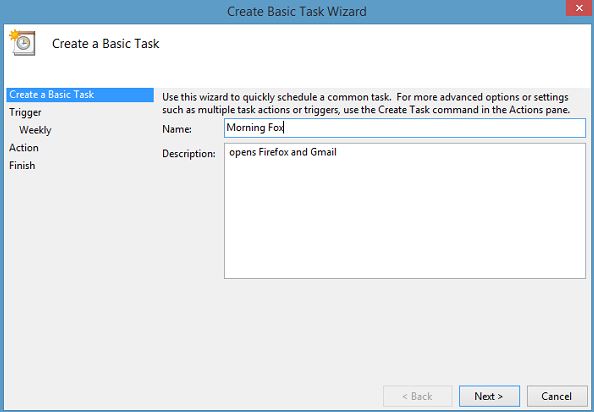
Task: Close the Create Basic Task Wizard window
Action: click(x=579, y=8)
